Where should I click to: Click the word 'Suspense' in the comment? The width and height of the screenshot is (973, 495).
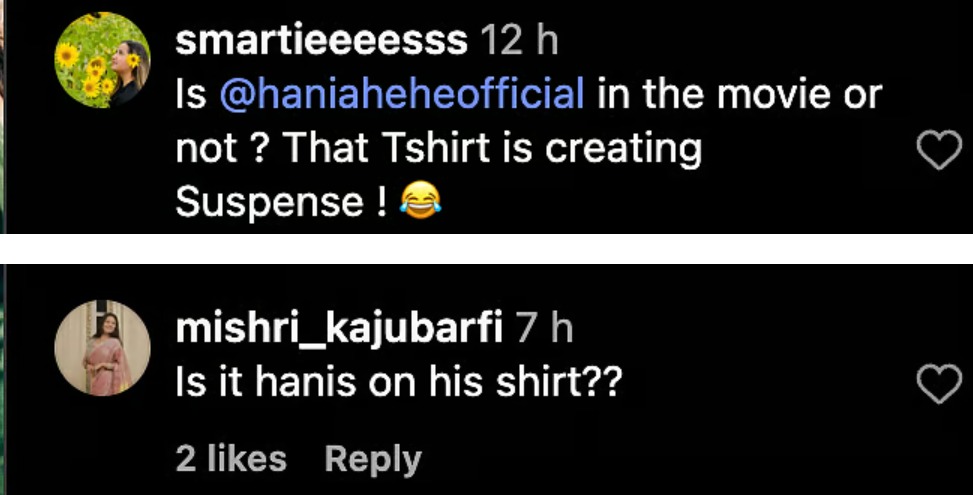click(x=269, y=203)
